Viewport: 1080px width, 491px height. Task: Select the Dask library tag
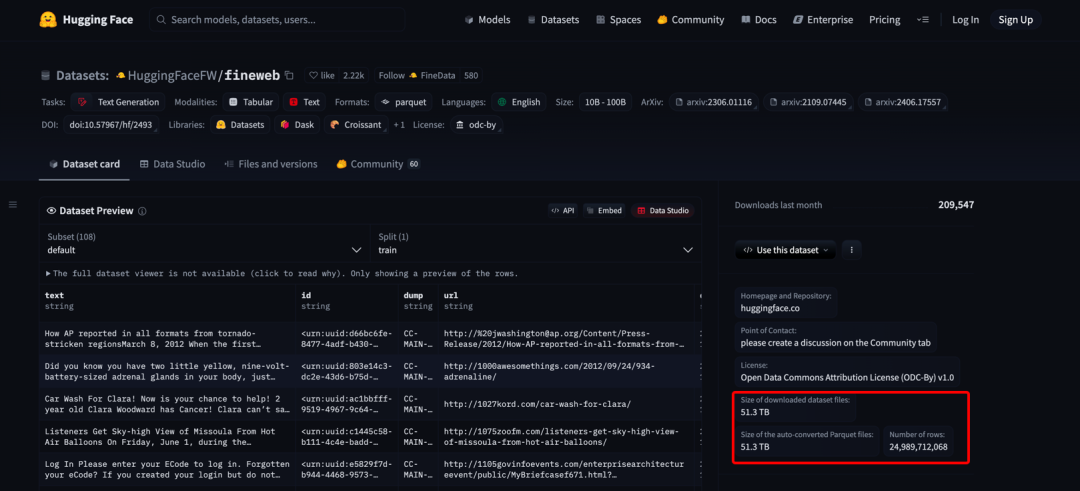(298, 125)
